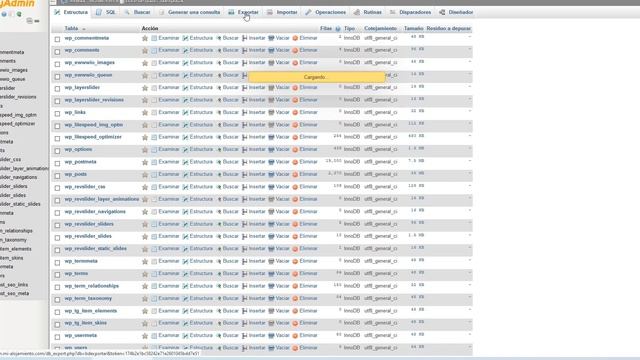Click Examinar icon for wp_comments row
This screenshot has width=640, height=360.
(x=154, y=51)
